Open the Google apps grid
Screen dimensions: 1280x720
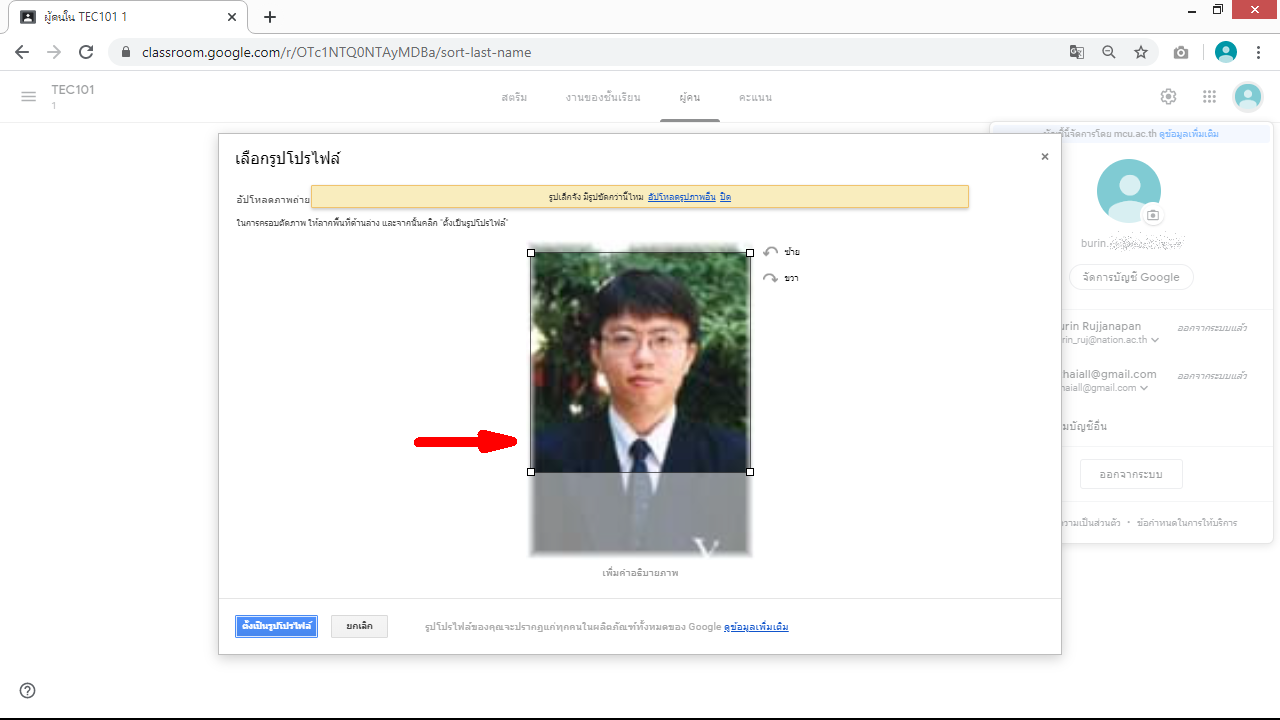(x=1209, y=97)
